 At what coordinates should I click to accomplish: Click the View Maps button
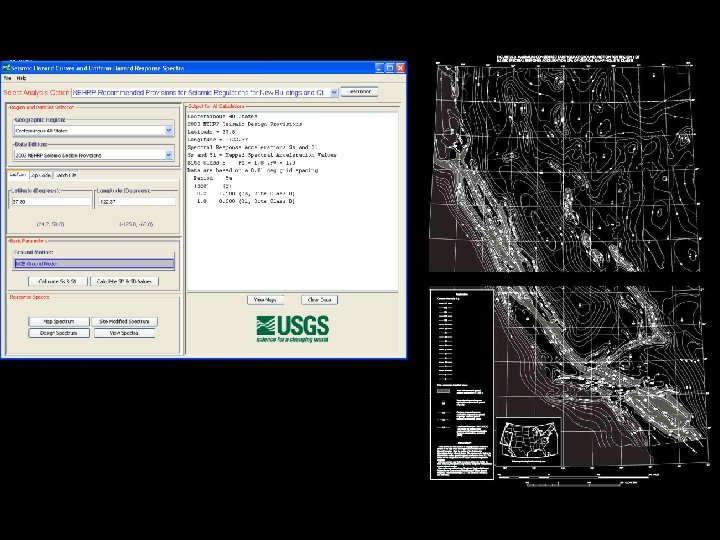click(x=265, y=299)
